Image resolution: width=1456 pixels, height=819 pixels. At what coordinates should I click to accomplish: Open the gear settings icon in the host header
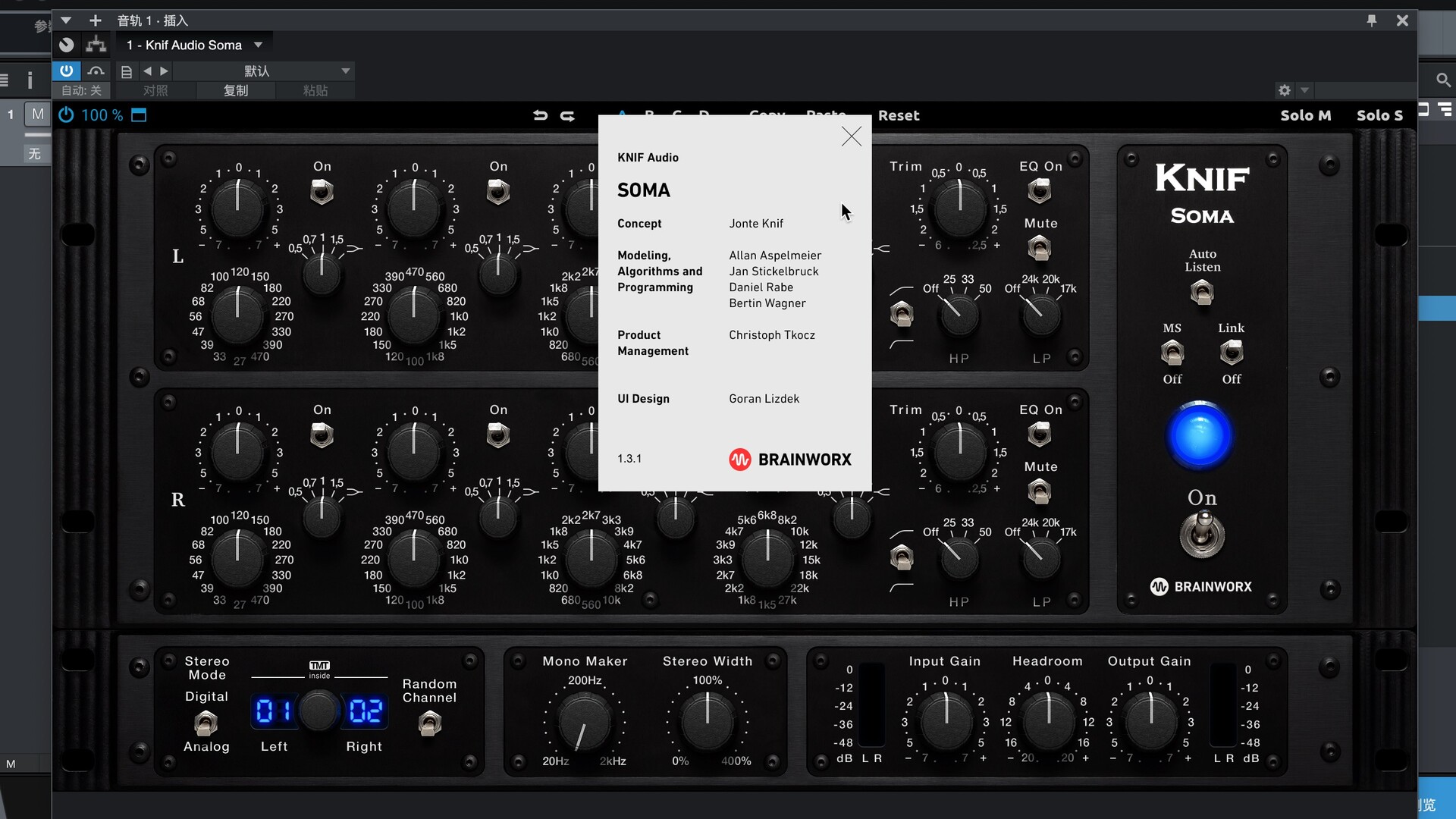1284,90
